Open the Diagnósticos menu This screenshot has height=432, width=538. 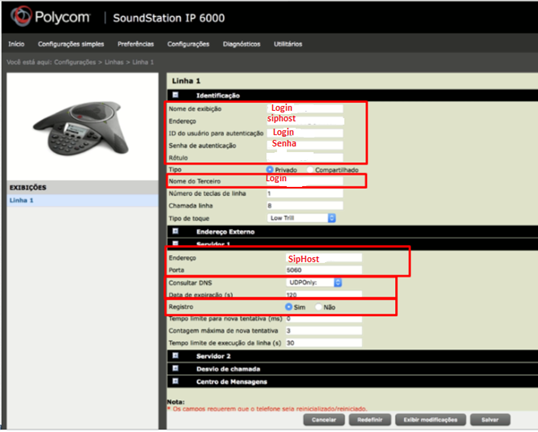coord(242,44)
